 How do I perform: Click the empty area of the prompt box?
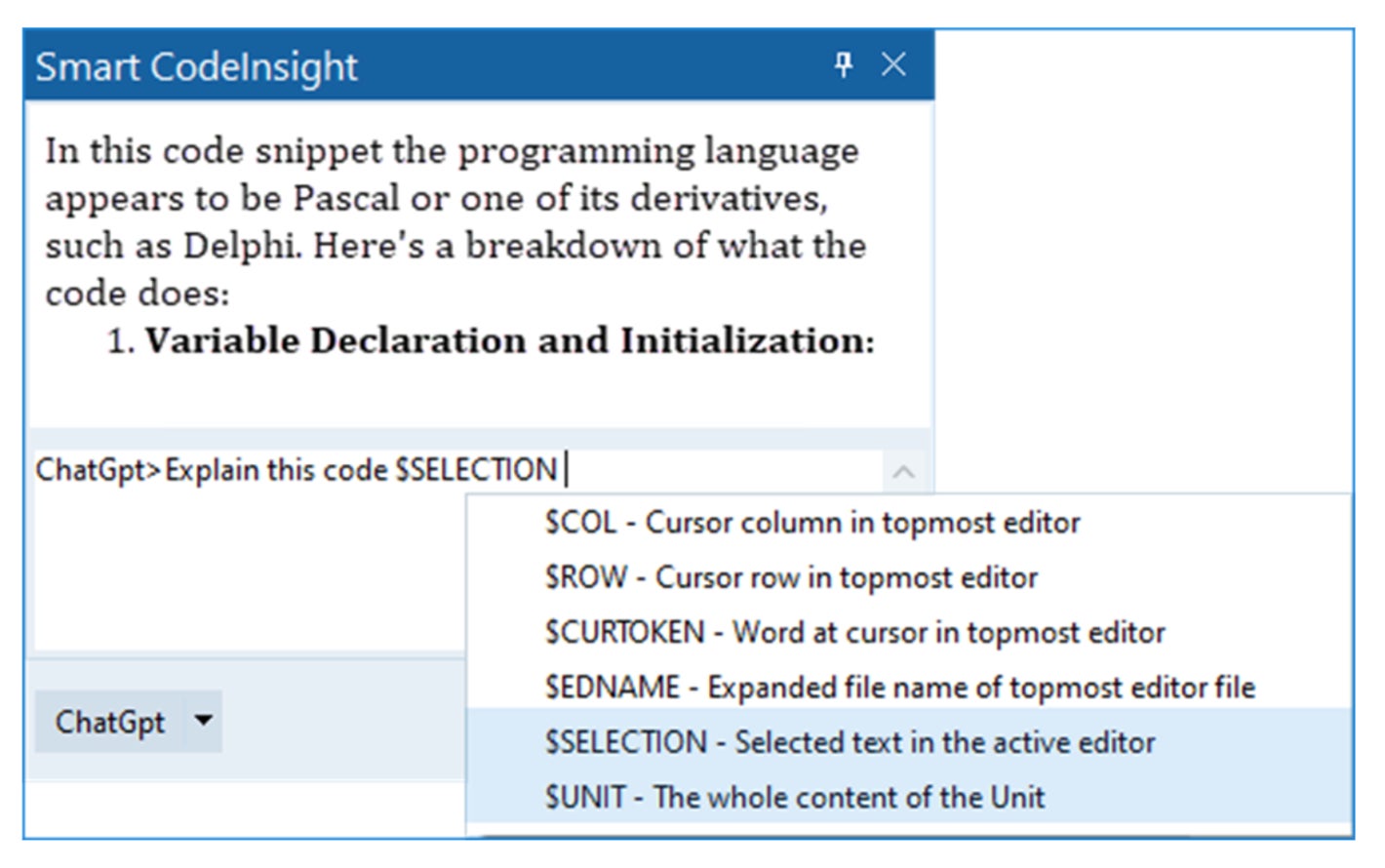244,575
